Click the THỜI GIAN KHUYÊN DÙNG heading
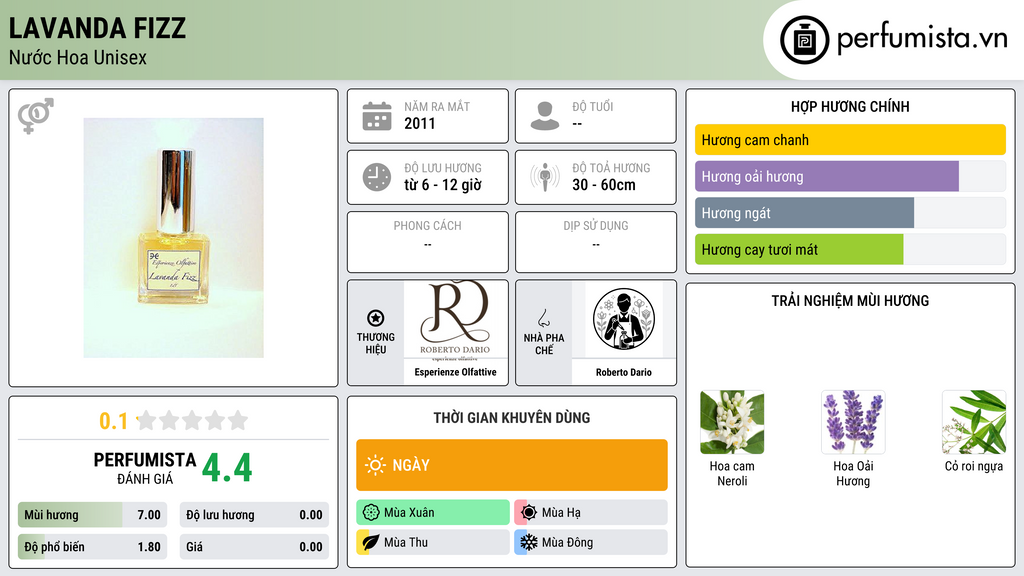1024x576 pixels. click(512, 418)
